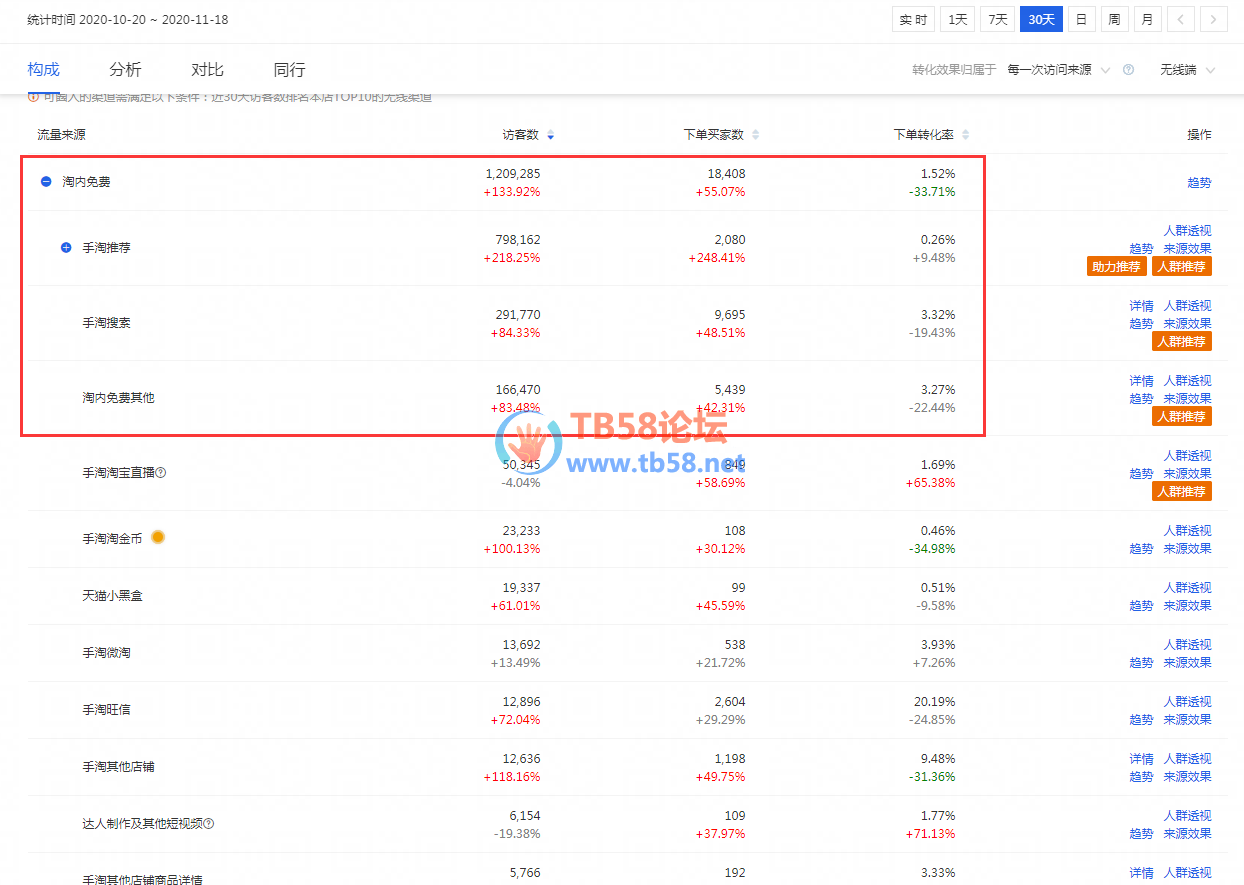Click help icon beside 达人制作及其他短视频
1244x885 pixels.
(209, 824)
